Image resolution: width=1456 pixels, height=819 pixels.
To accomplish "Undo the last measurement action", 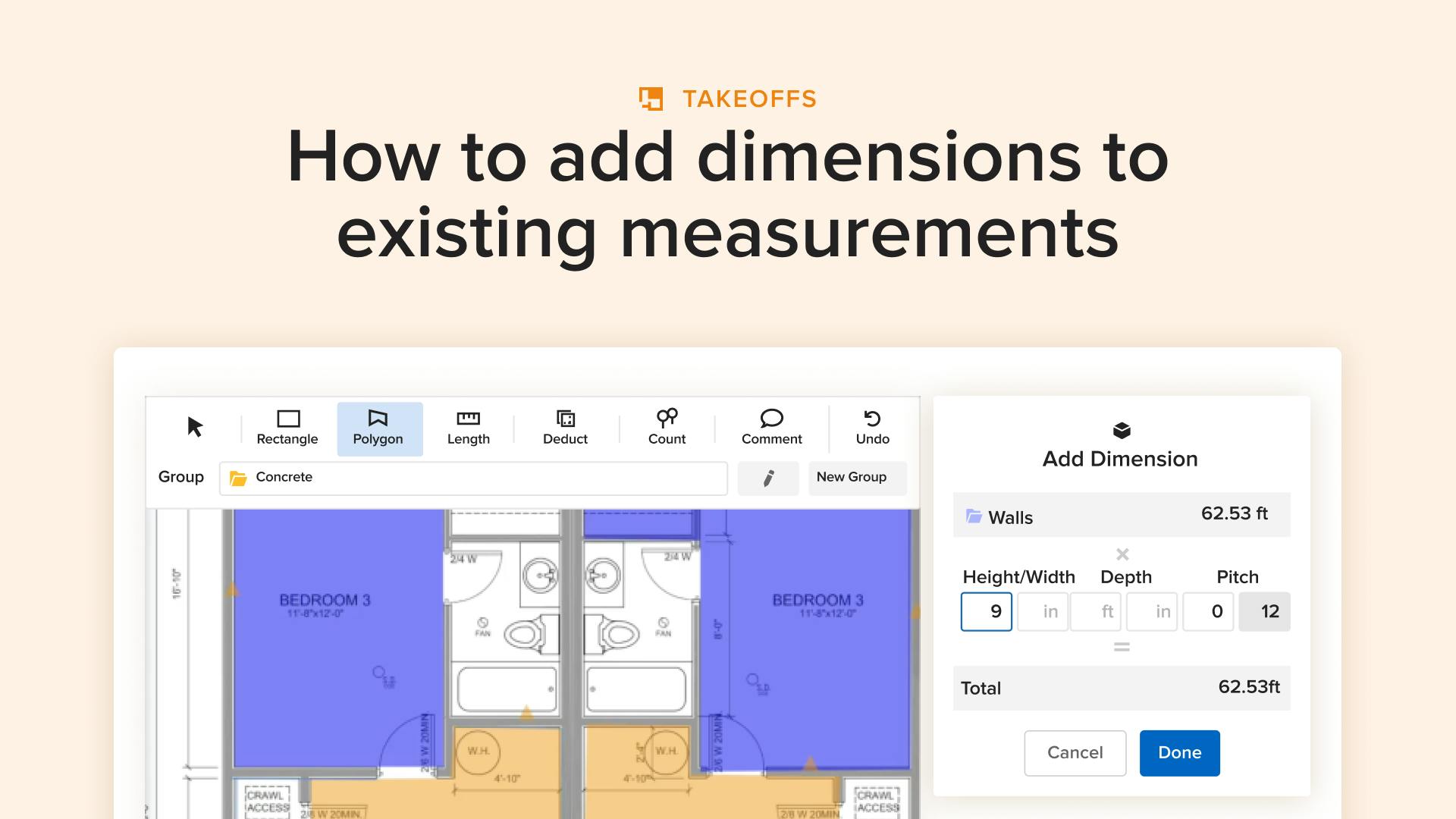I will pyautogui.click(x=872, y=428).
